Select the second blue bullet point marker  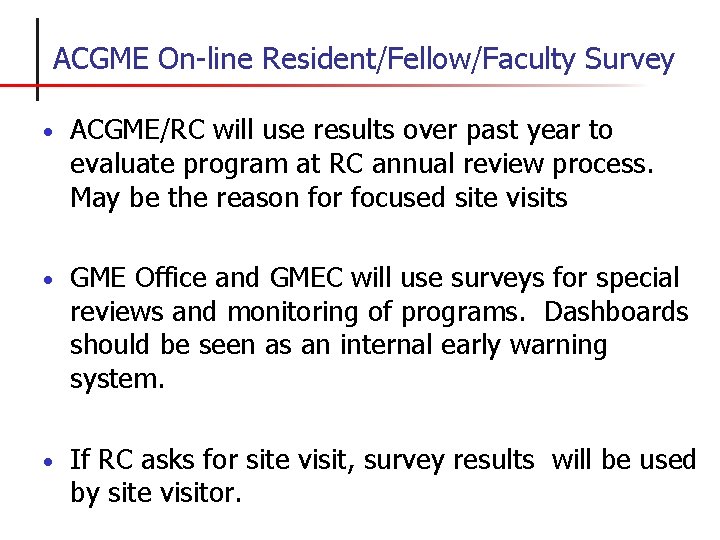48,280
